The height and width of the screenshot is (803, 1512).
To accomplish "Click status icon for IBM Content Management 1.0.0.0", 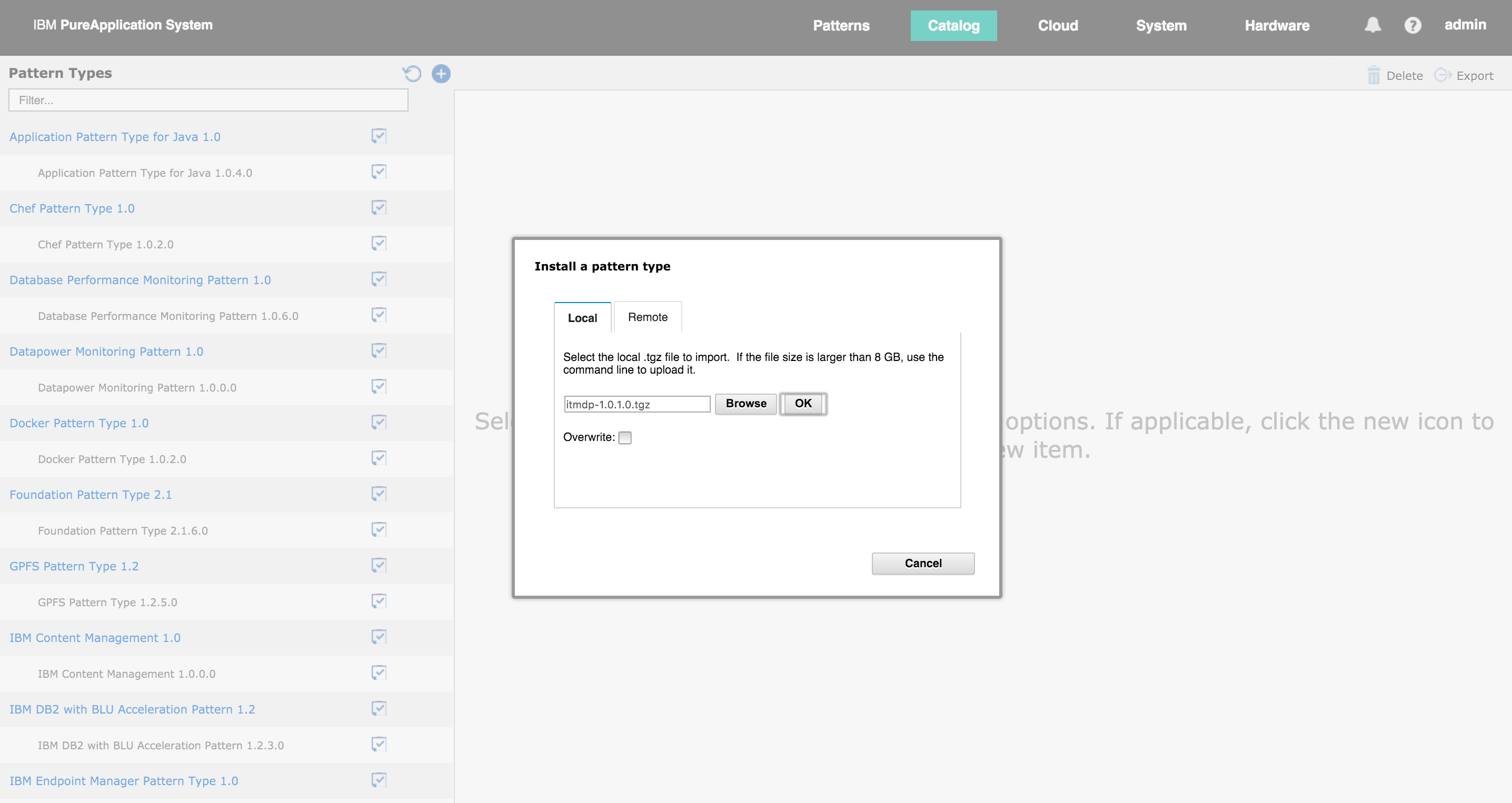I will pyautogui.click(x=379, y=673).
